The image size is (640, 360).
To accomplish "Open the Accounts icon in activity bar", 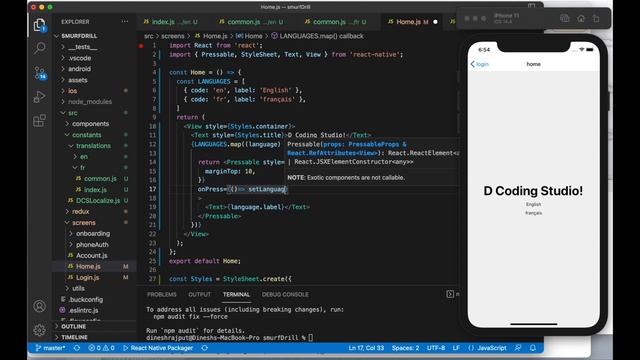I will pos(40,306).
